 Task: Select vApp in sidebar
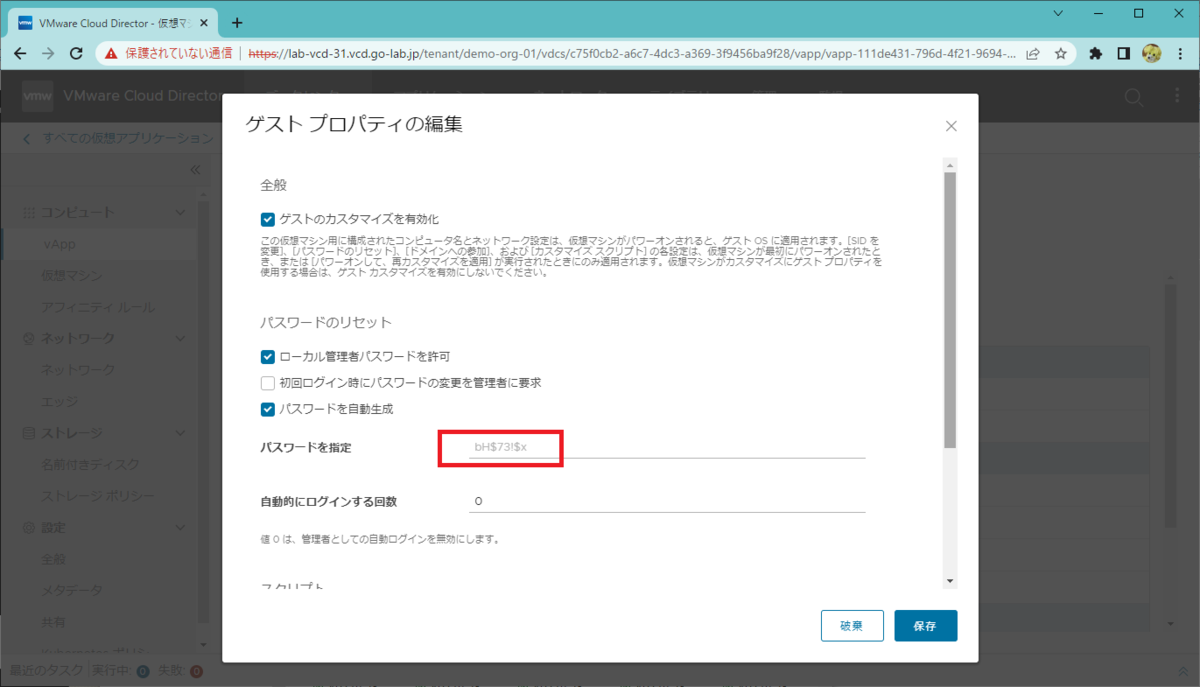pos(60,244)
